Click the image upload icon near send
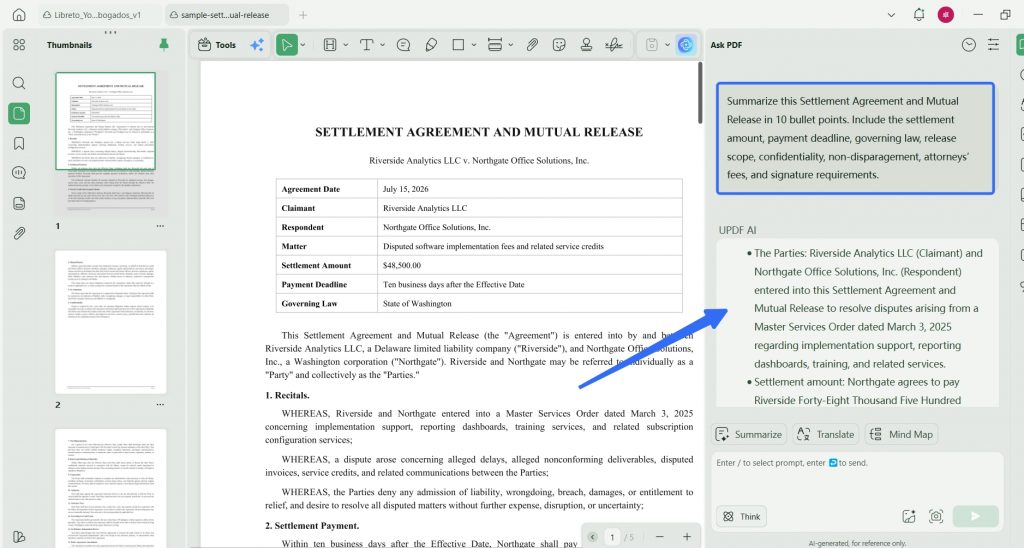The height and width of the screenshot is (548, 1024). click(909, 517)
